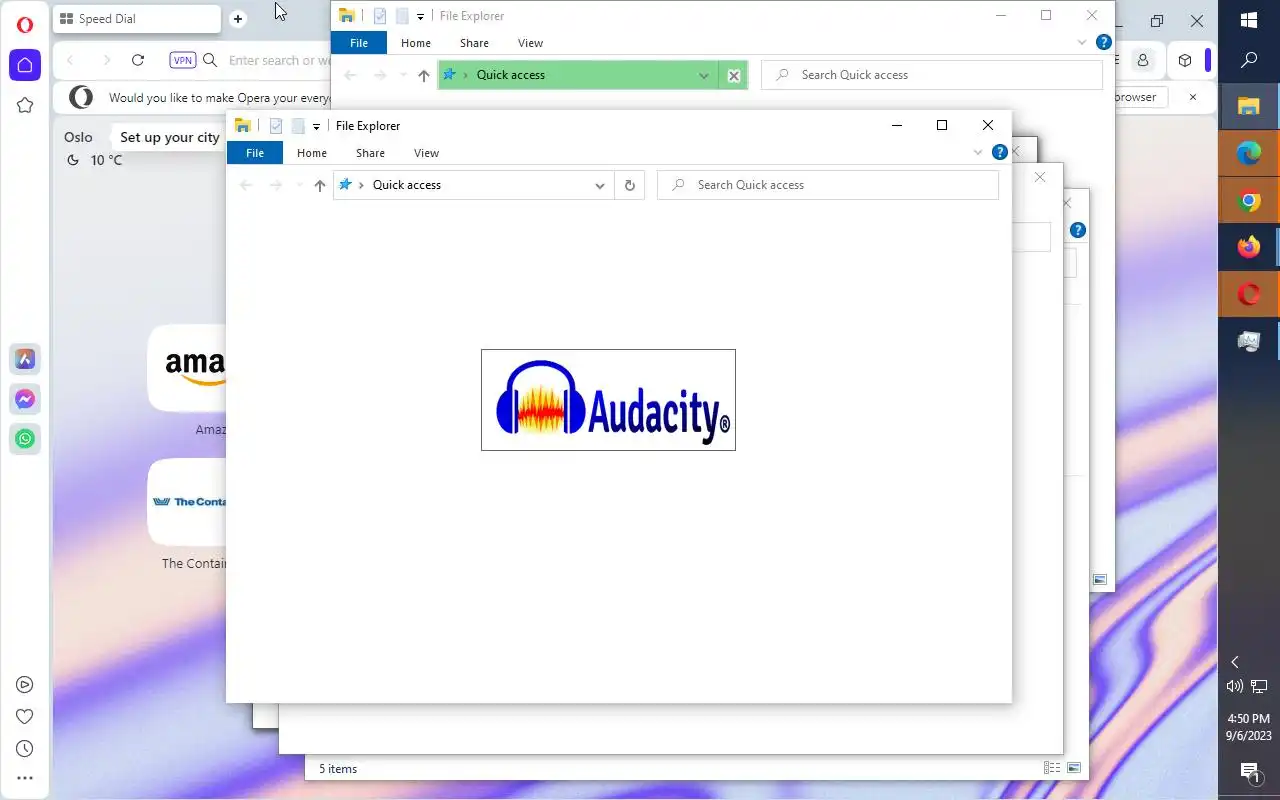Open Messenger in the Opera sidebar

pos(25,399)
